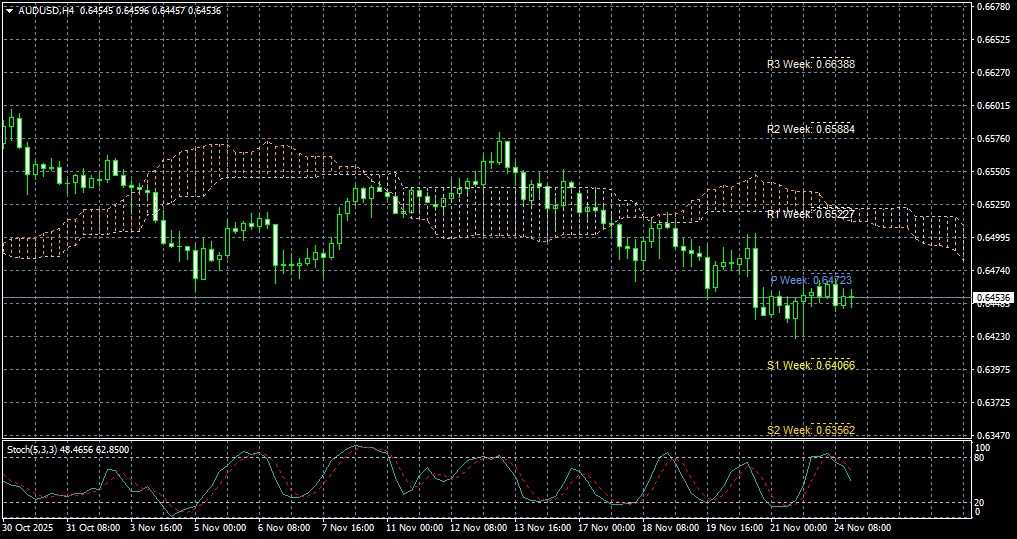Screen dimensions: 1017x539
Task: Click the 100 level on the stochastic scale
Action: 983,448
